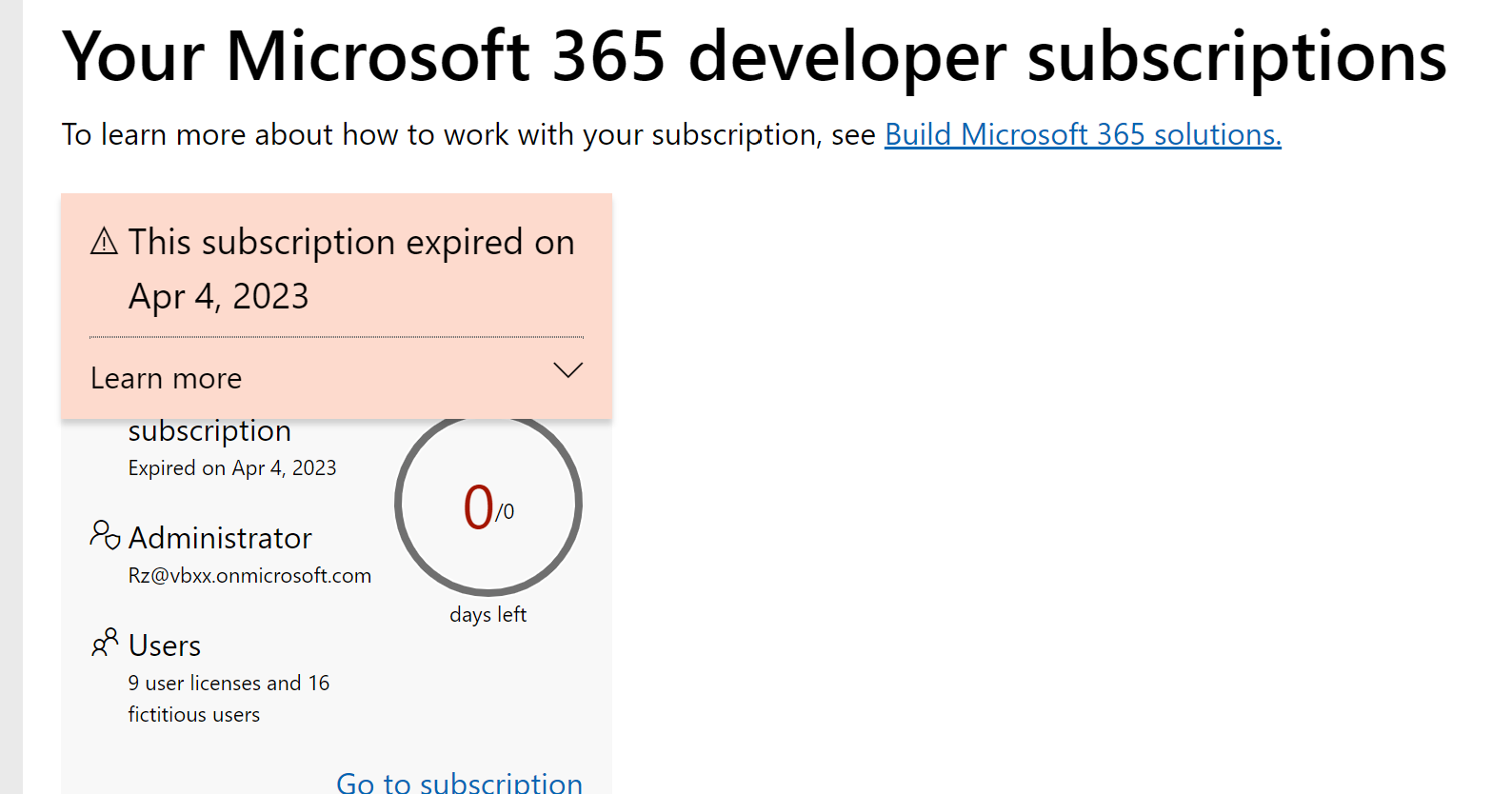Click the To learn more about intro text
The height and width of the screenshot is (794, 1512).
(468, 135)
